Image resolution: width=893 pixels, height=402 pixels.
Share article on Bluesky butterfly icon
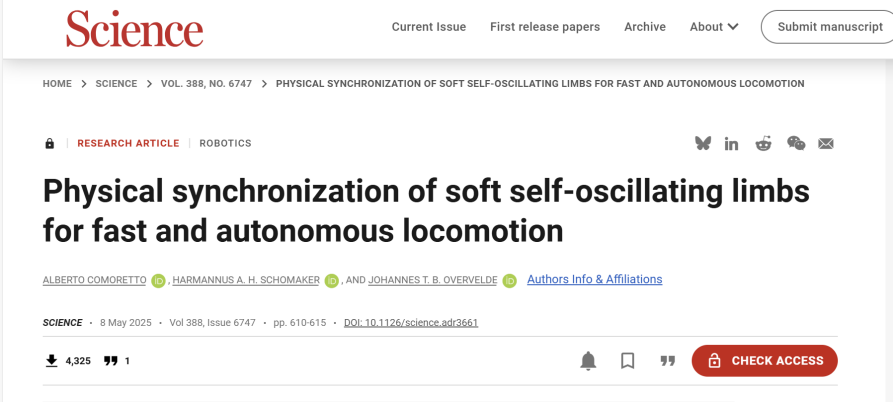tap(703, 143)
